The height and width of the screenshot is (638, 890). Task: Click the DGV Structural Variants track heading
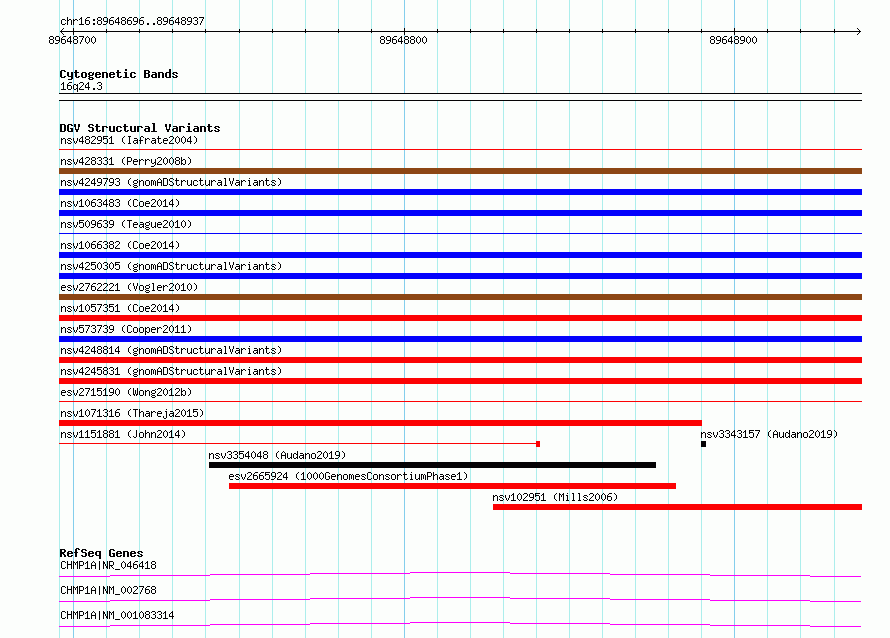point(140,128)
